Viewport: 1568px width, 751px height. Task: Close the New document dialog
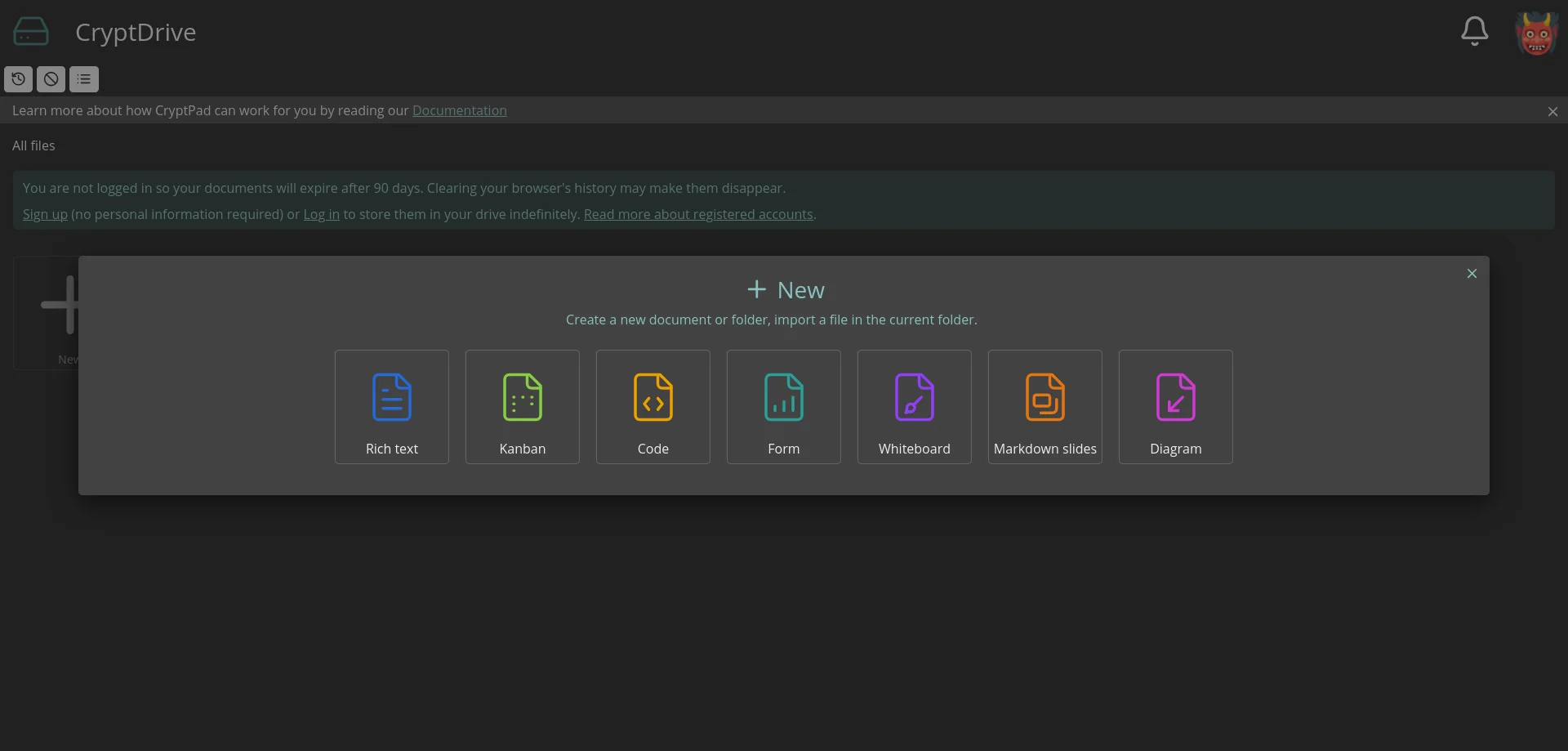coord(1472,274)
